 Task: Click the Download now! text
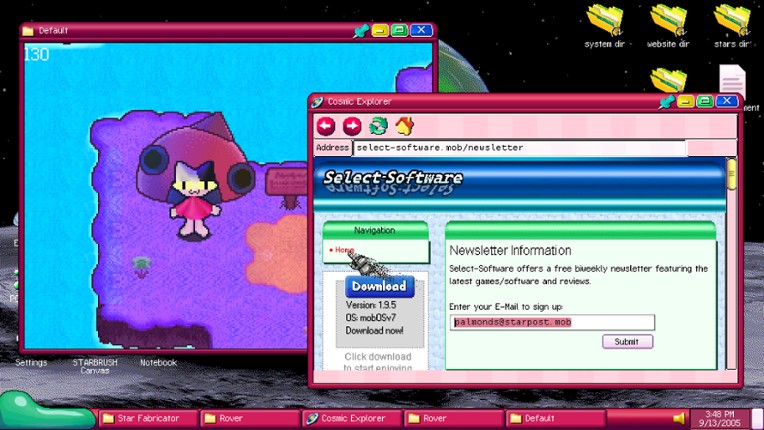(x=375, y=331)
